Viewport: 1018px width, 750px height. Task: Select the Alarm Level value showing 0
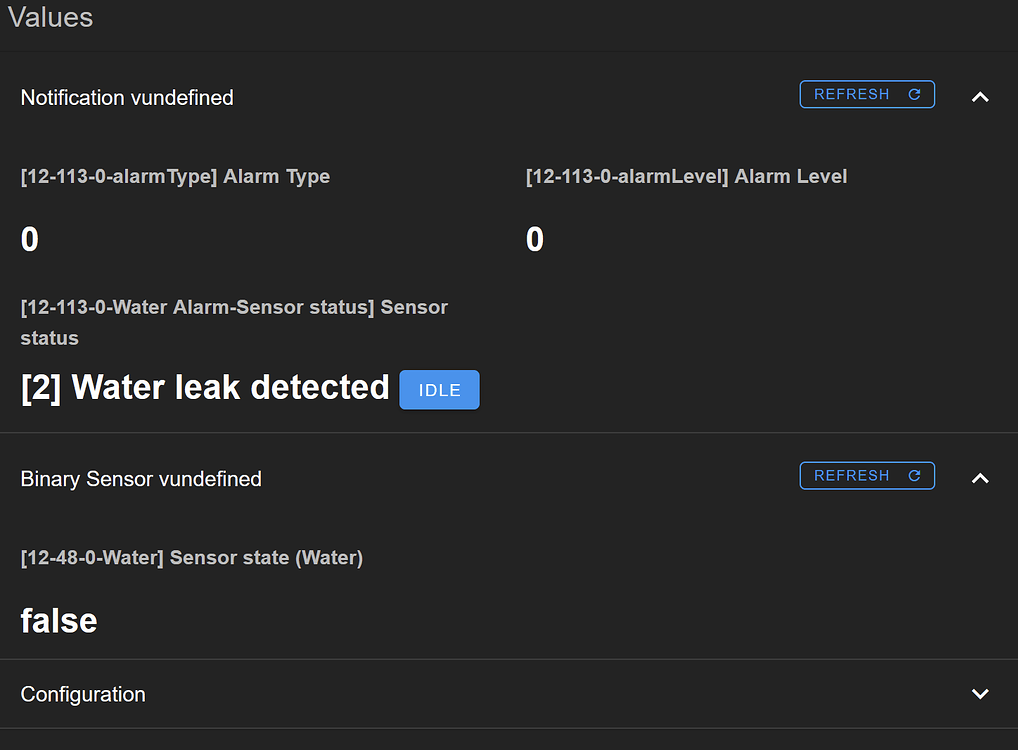click(534, 238)
